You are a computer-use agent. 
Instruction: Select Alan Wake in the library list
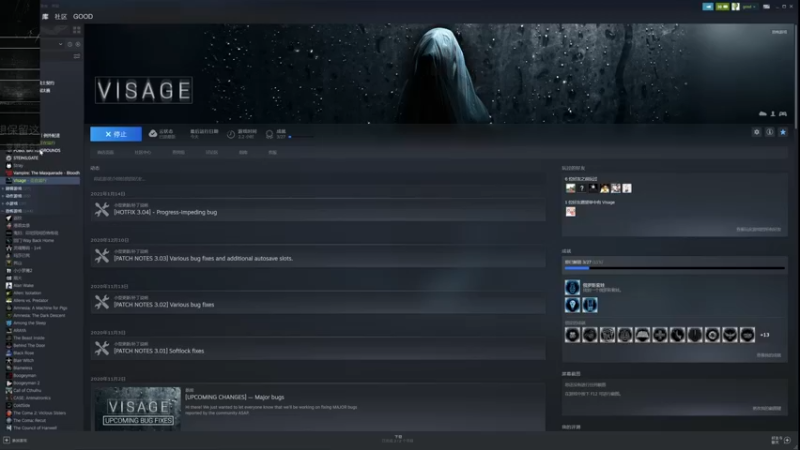pos(23,286)
